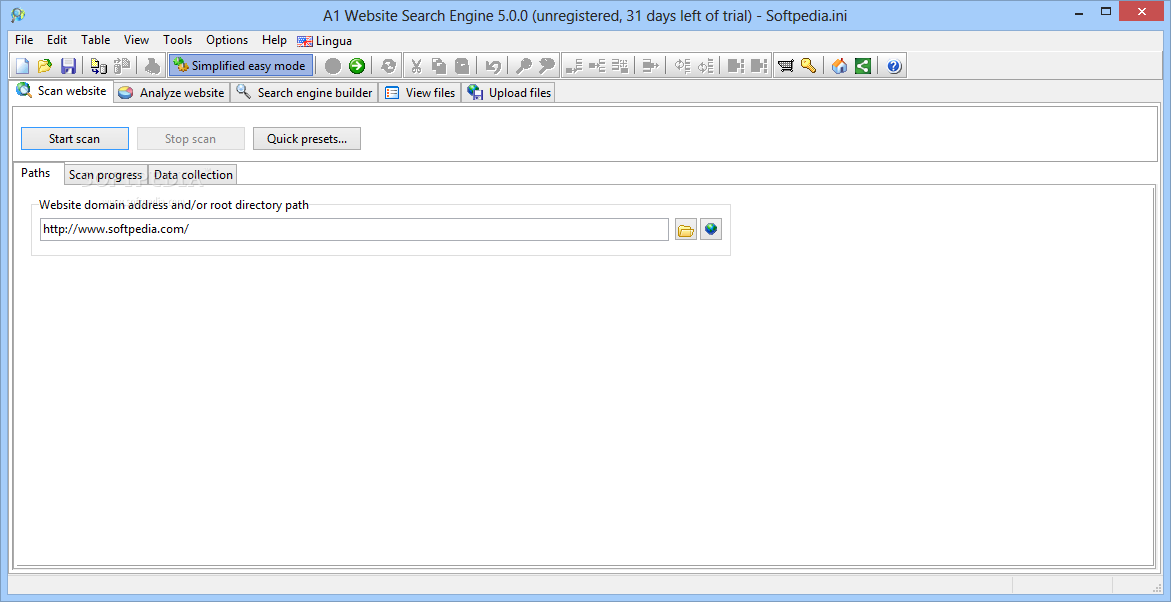Click the Start scan button

pyautogui.click(x=75, y=139)
